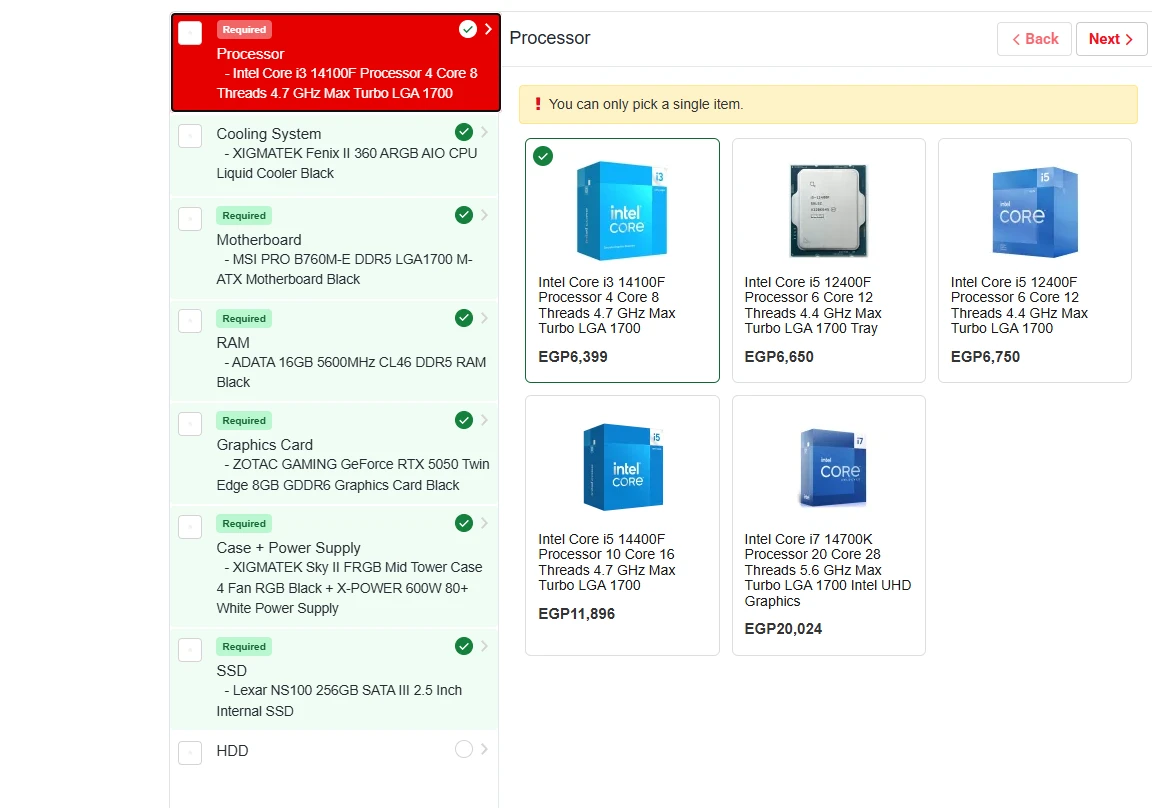Expand the HDD section chevron
This screenshot has height=808, width=1152.
(485, 749)
